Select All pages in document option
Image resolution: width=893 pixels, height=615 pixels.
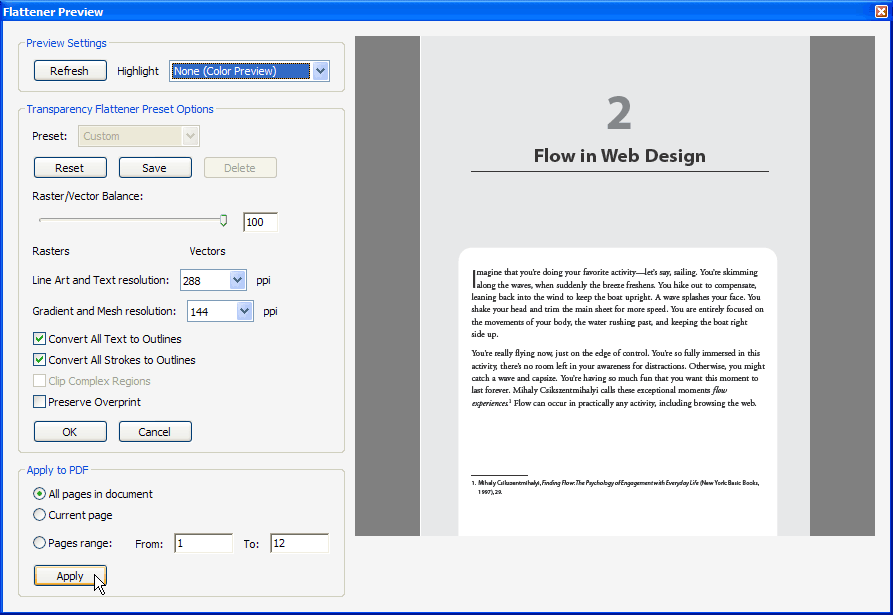click(x=40, y=494)
